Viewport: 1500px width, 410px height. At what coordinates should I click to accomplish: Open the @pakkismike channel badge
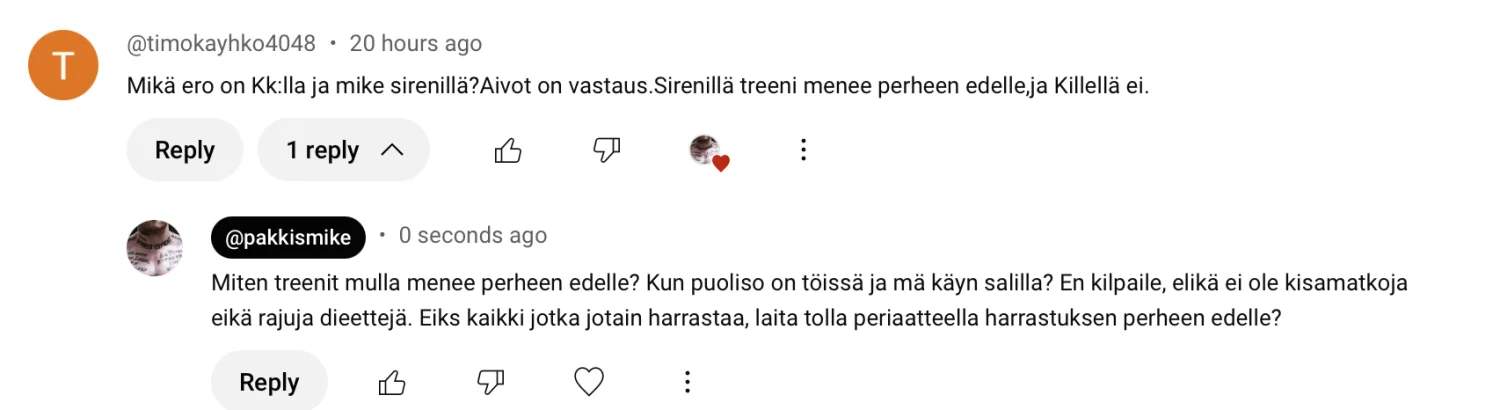point(288,237)
